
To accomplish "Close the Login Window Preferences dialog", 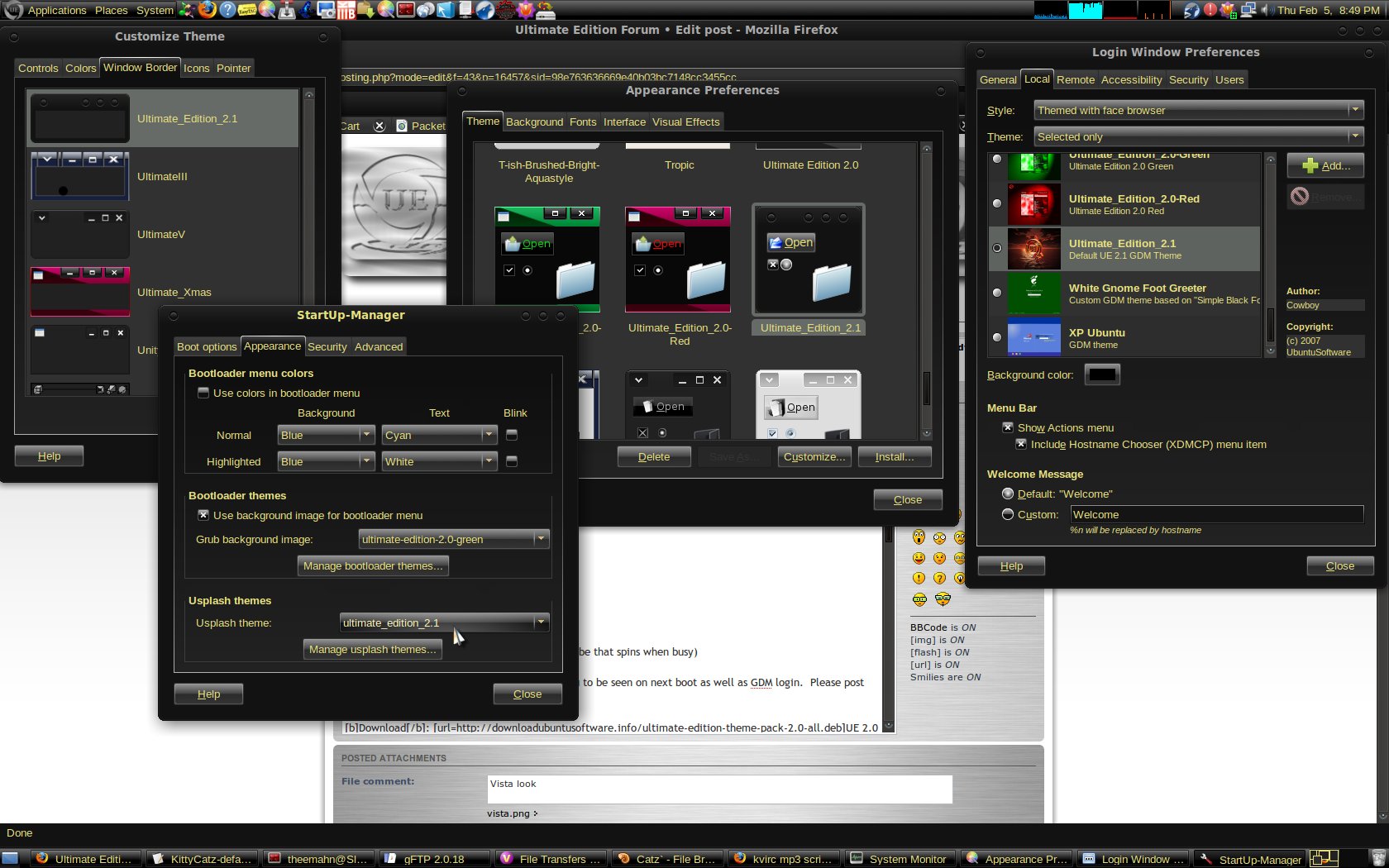I will coord(1340,565).
